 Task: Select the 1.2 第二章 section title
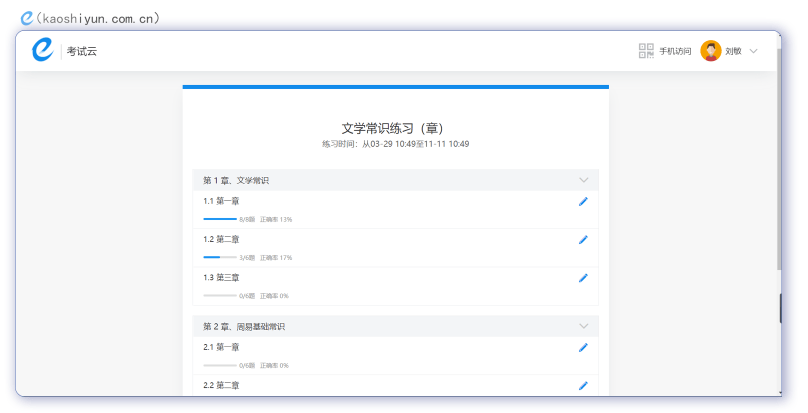221,239
